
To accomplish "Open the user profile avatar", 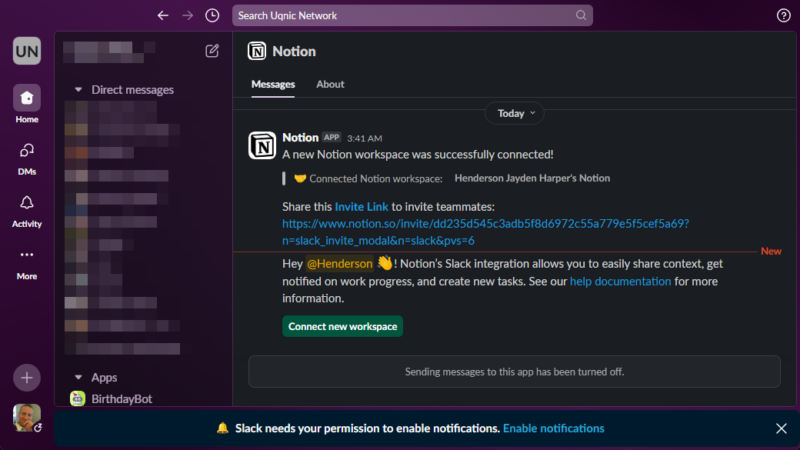I will tap(27, 418).
